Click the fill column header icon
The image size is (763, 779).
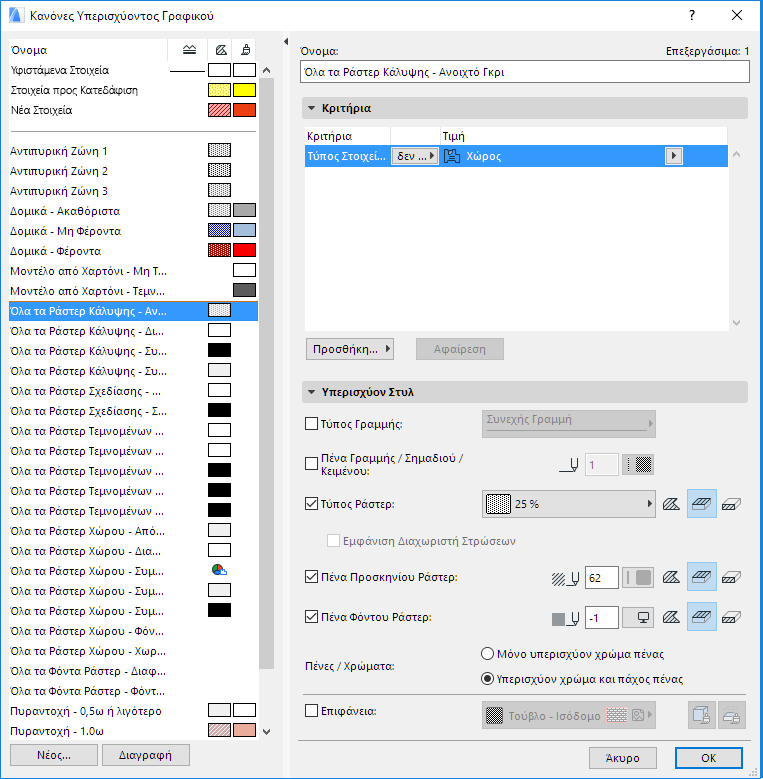[221, 50]
